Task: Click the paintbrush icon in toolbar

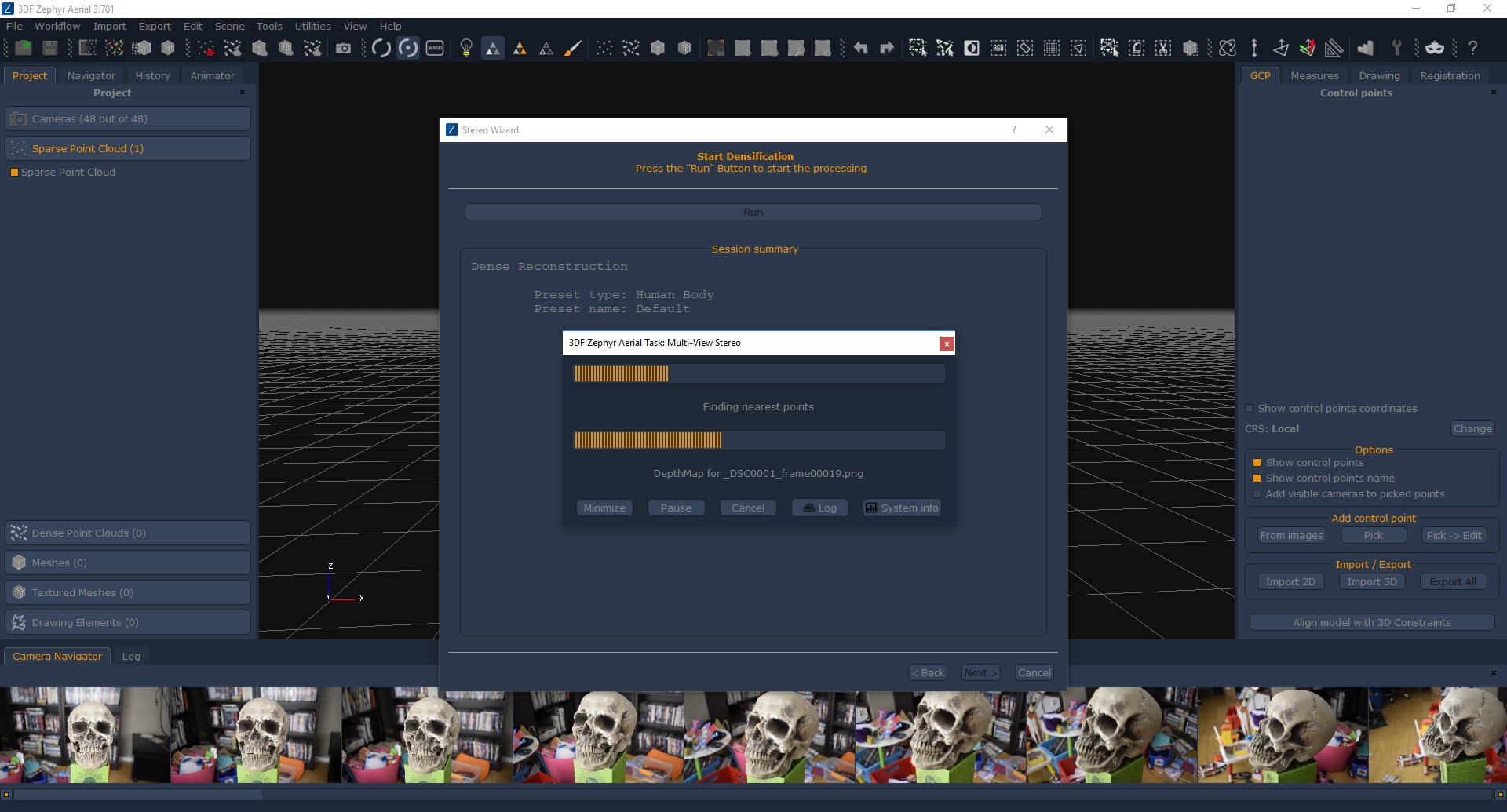Action: 573,48
